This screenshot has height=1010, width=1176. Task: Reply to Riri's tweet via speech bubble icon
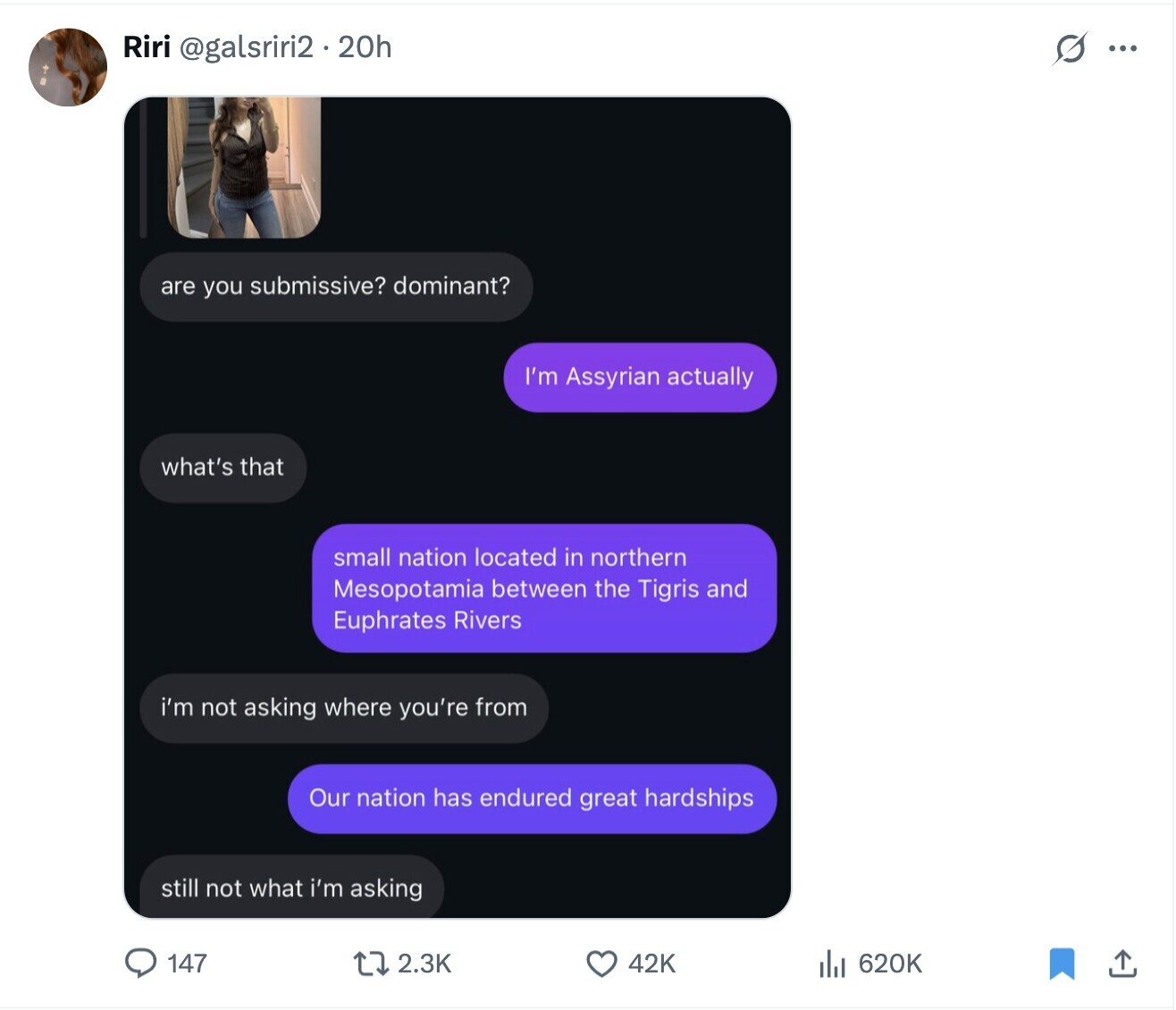141,963
